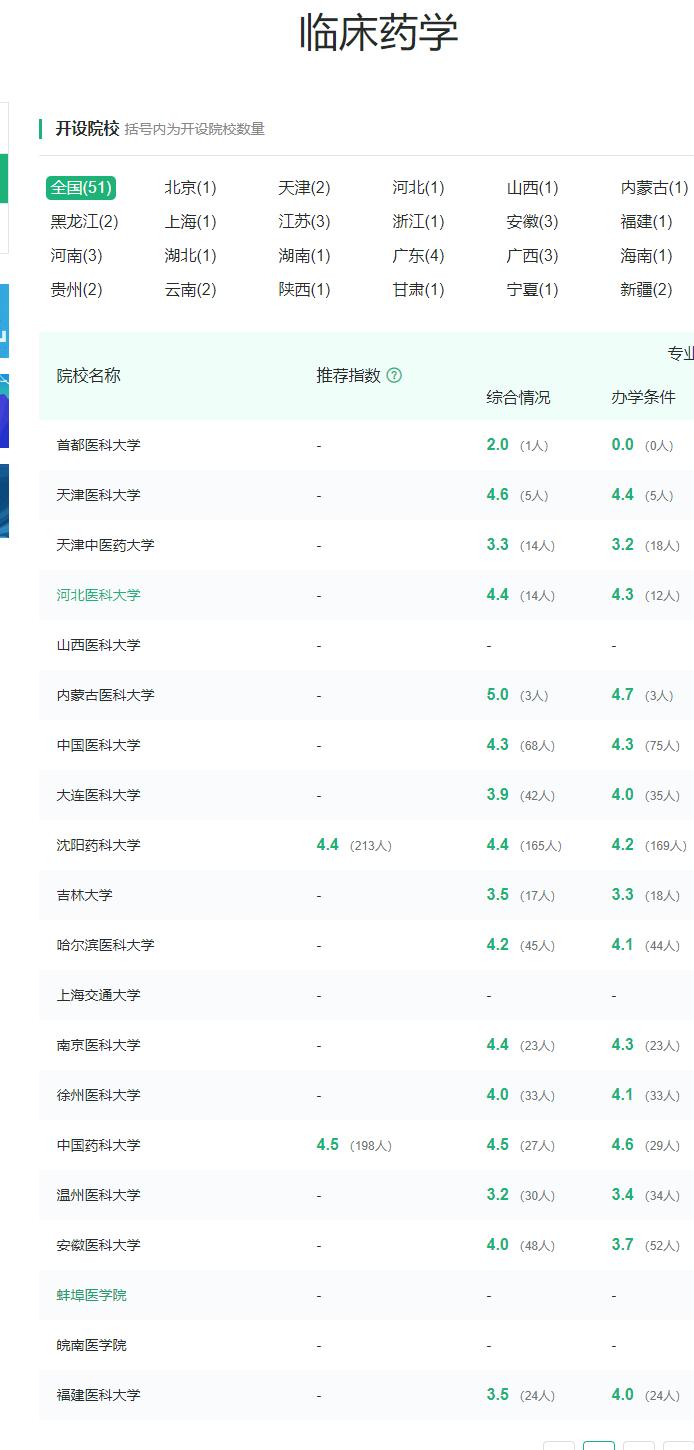694x1450 pixels.
Task: Open 中国药科大学 school page
Action: click(x=98, y=1145)
